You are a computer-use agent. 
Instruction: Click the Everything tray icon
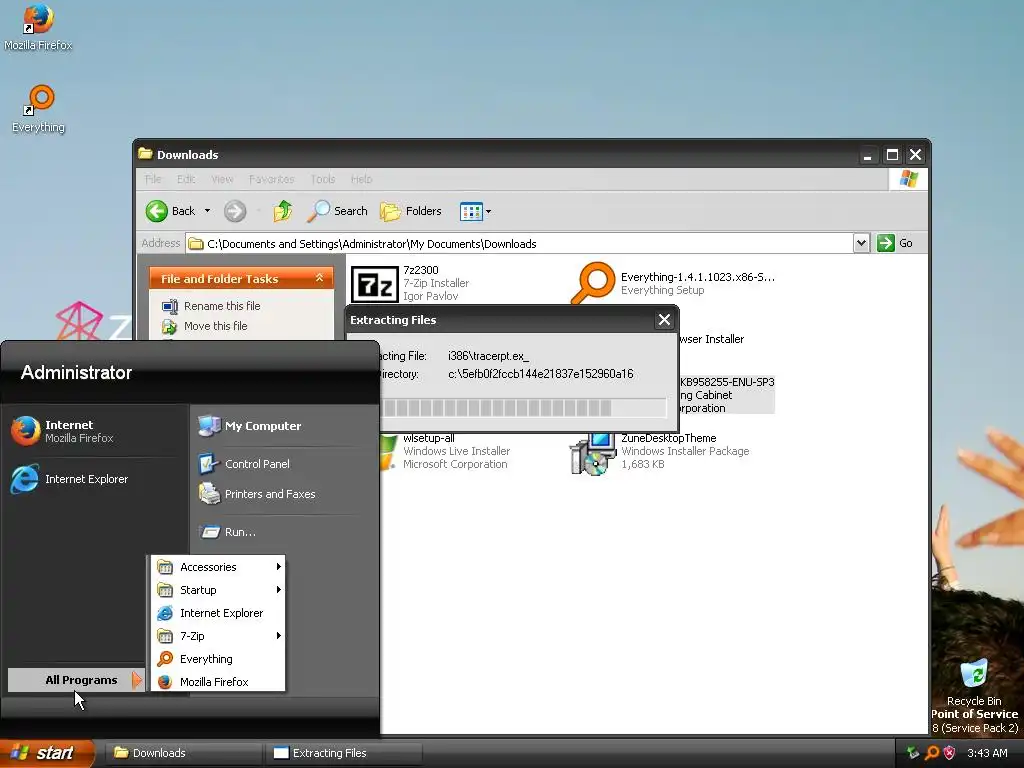pos(933,753)
